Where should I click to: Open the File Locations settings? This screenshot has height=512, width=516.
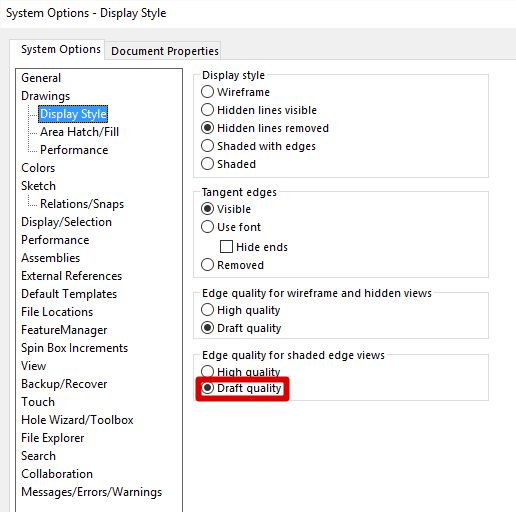coord(57,312)
